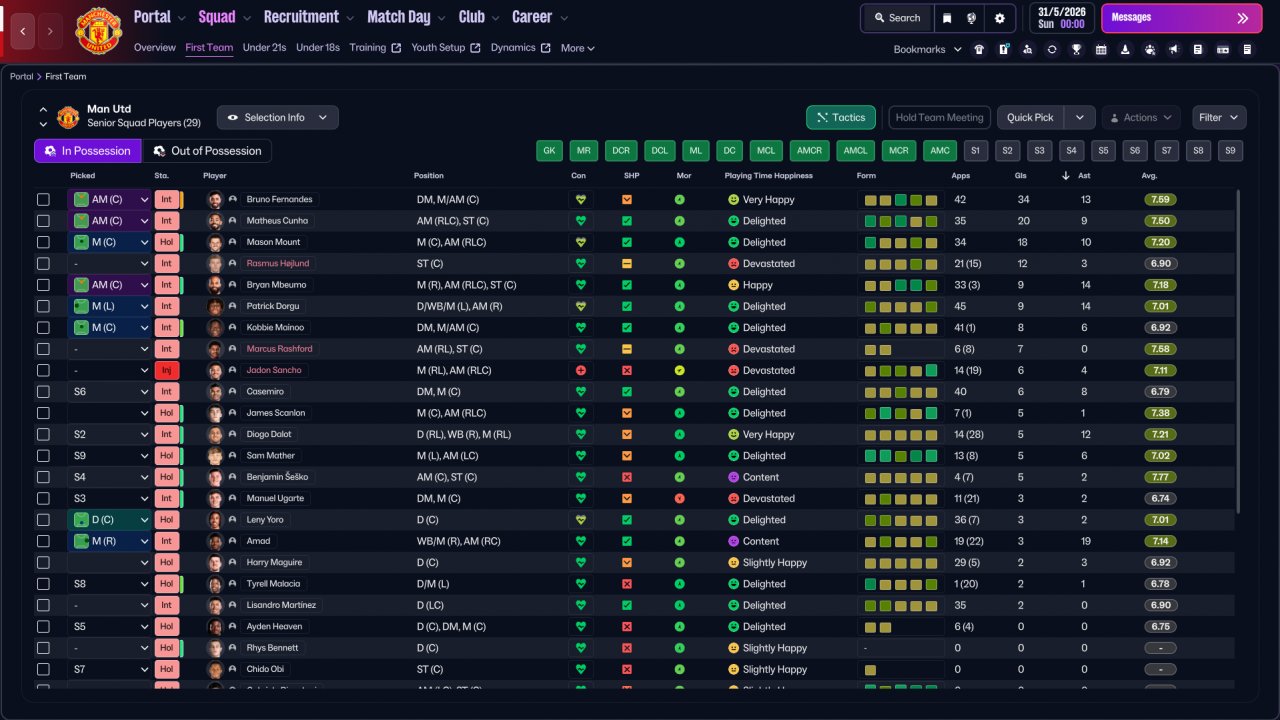Screen dimensions: 1280x720
Task: Click the date and time display
Action: pos(1061,18)
